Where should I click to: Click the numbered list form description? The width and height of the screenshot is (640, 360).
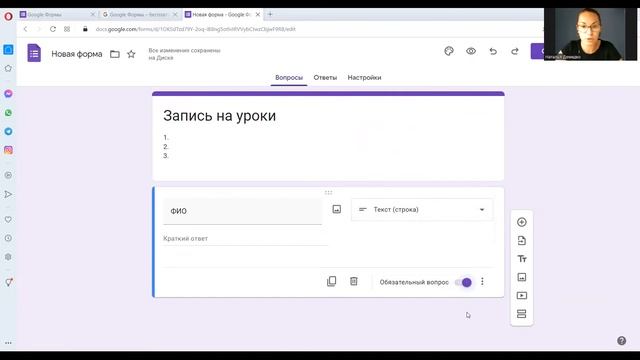(166, 147)
